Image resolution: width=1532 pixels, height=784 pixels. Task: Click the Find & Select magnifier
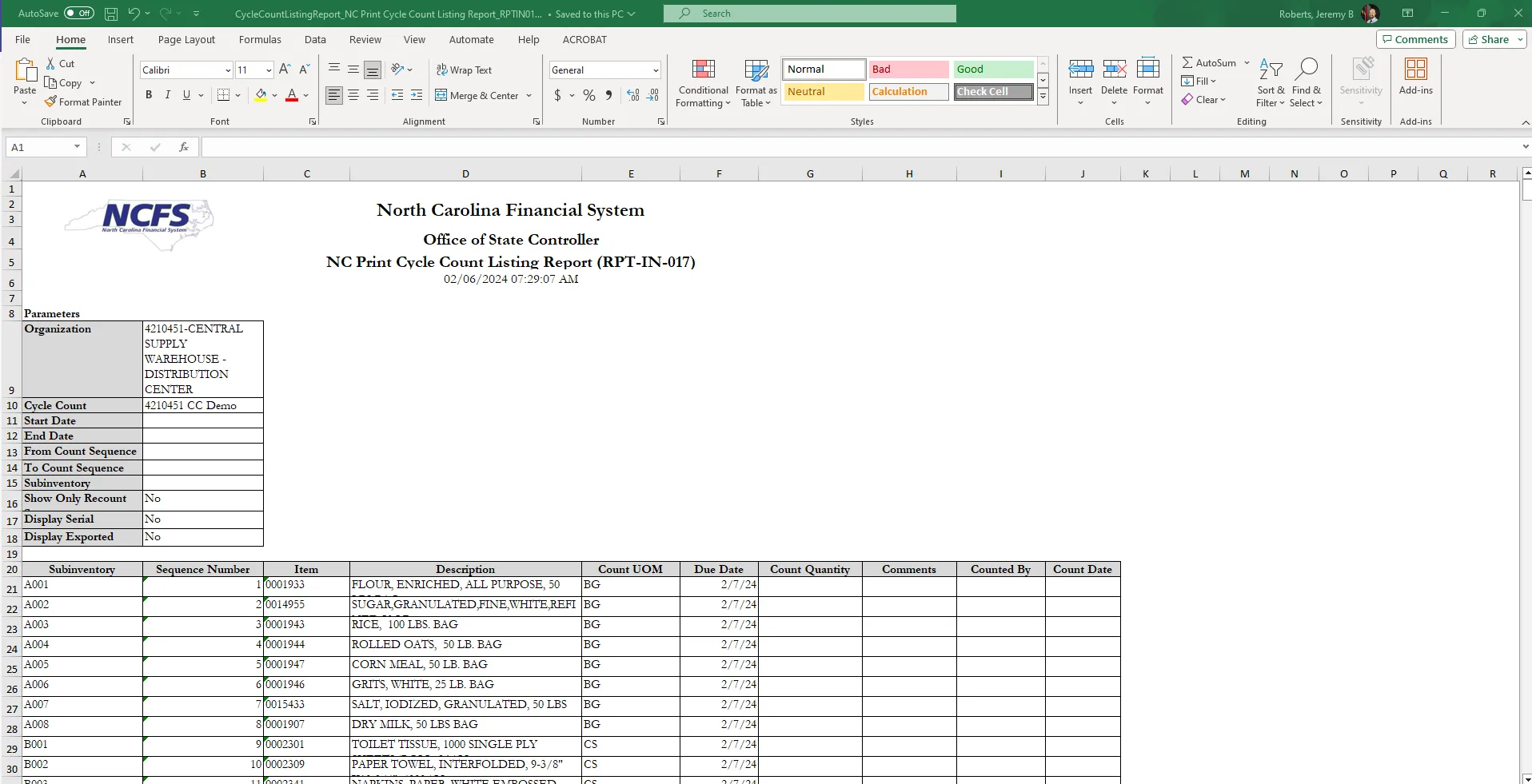(x=1307, y=70)
